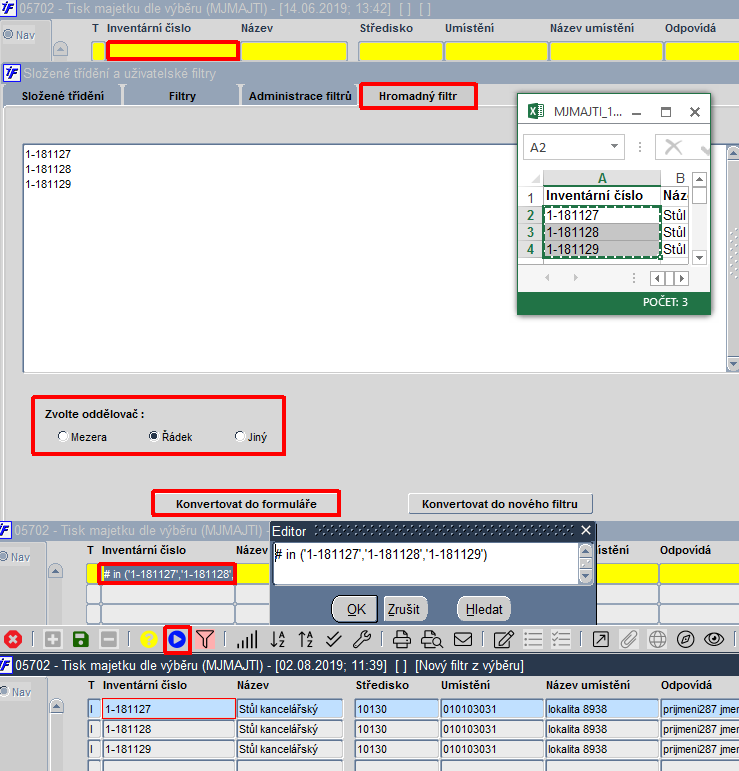Click the green save diskette icon
This screenshot has width=739, height=771.
pyautogui.click(x=81, y=639)
